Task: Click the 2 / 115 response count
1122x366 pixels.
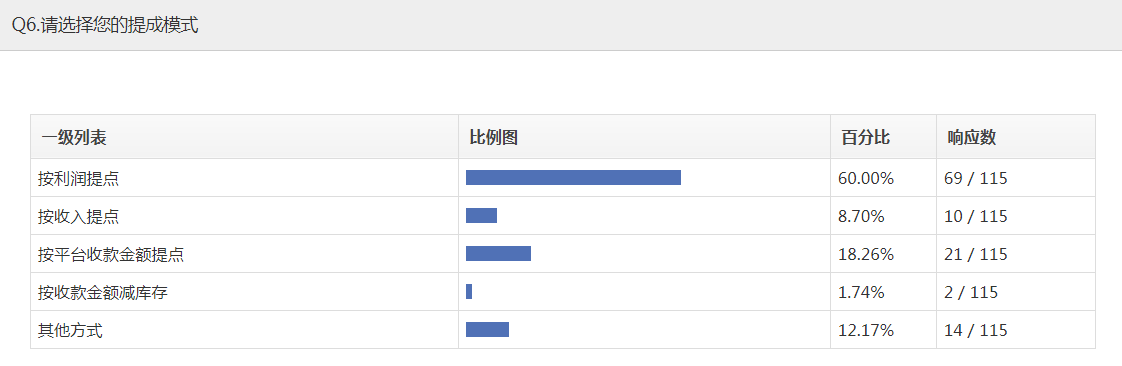Action: (x=971, y=292)
